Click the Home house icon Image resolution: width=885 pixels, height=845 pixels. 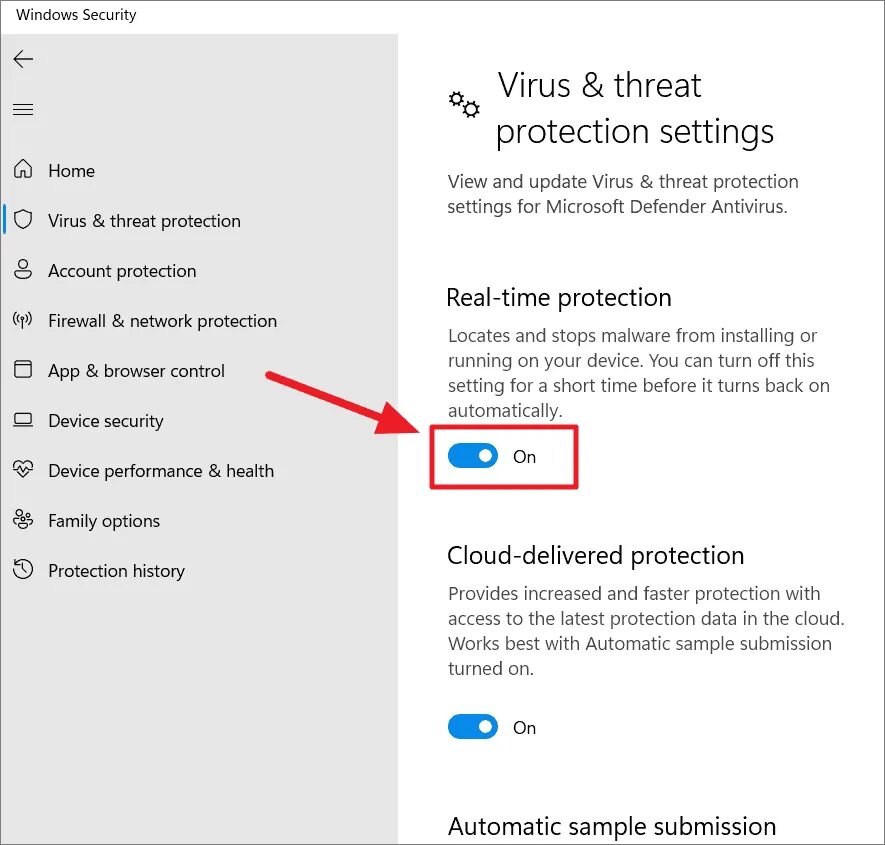(x=23, y=170)
